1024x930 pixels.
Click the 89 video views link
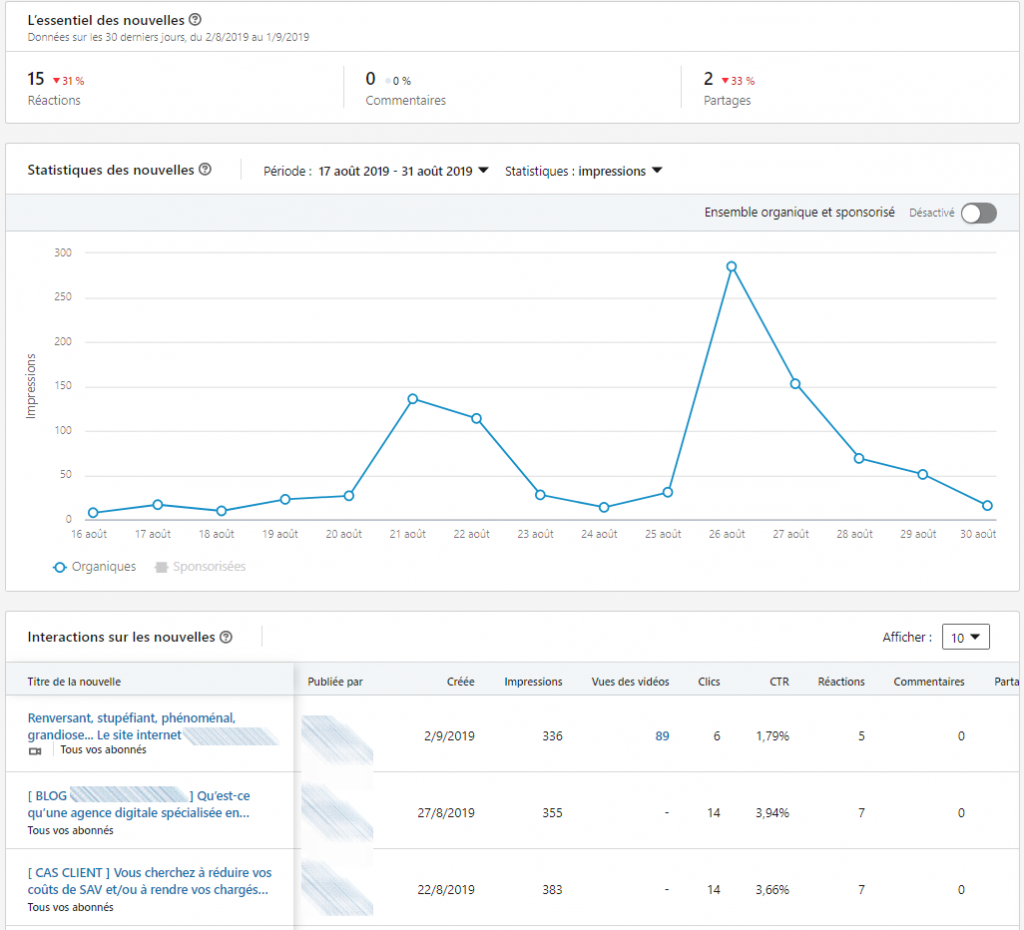[662, 736]
